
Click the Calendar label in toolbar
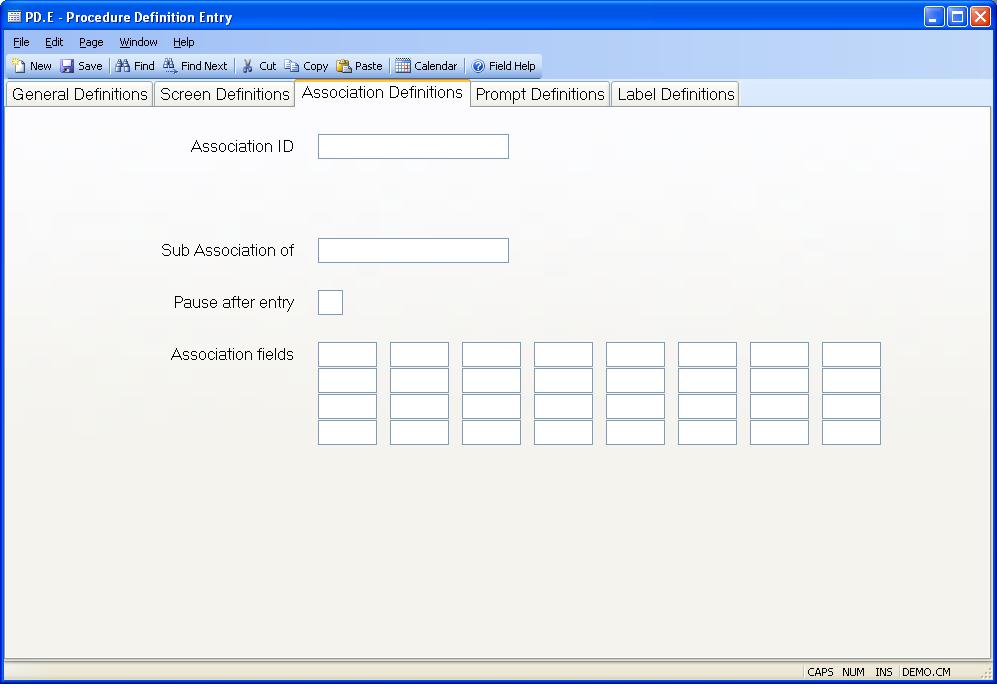pyautogui.click(x=436, y=66)
